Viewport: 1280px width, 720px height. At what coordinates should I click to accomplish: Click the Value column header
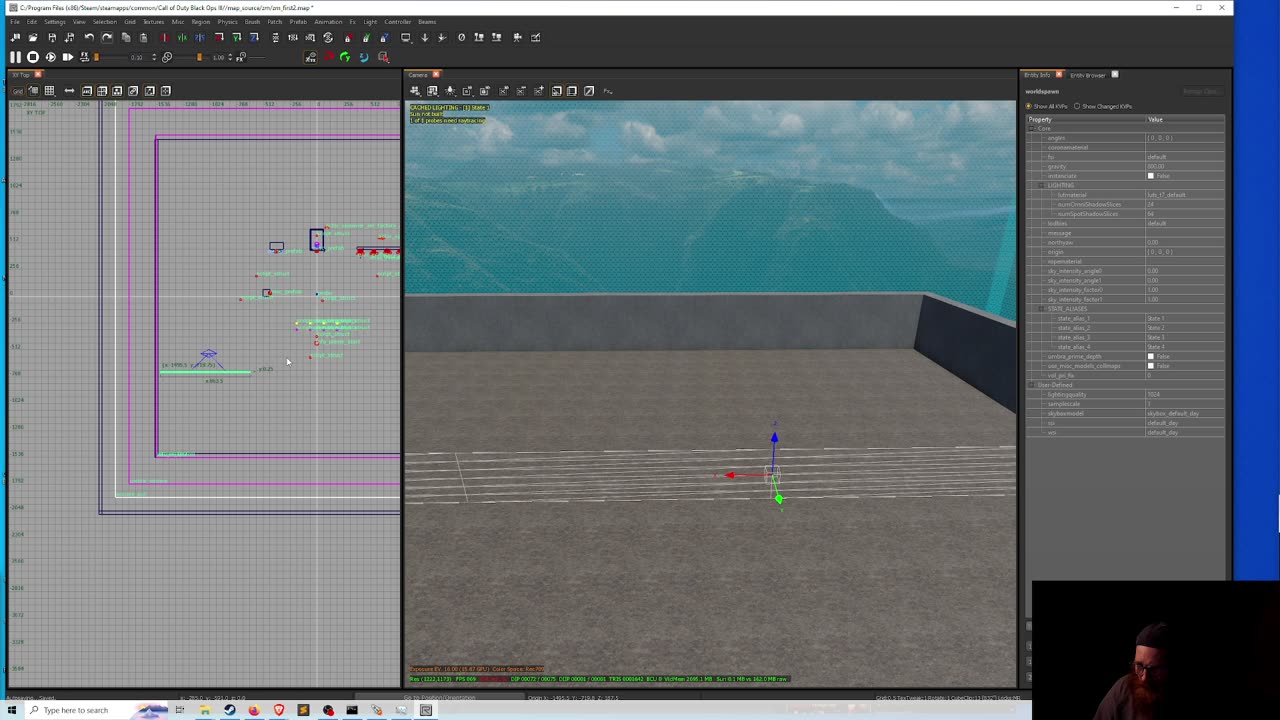[1185, 120]
